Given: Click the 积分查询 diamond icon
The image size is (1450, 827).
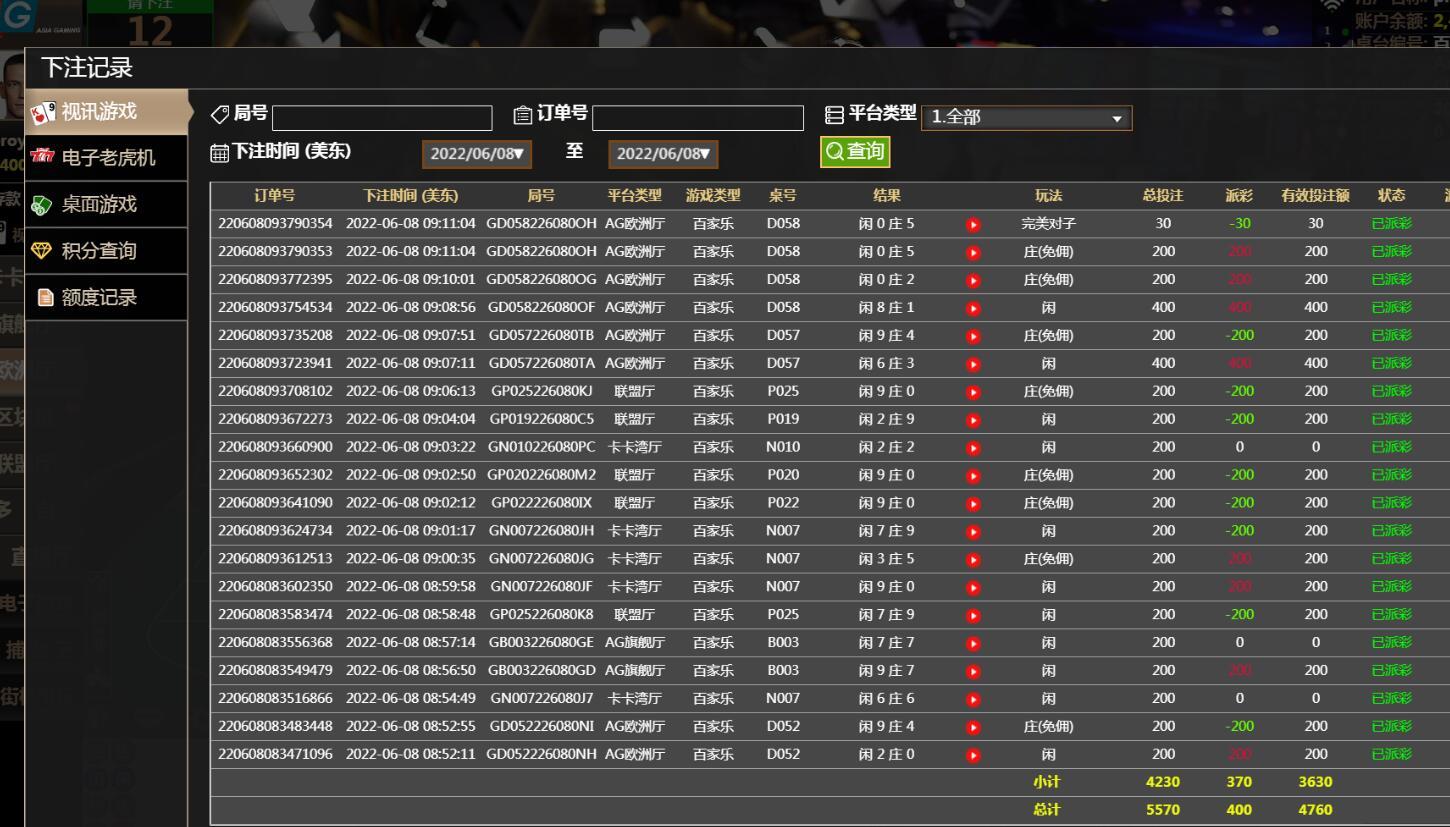Looking at the screenshot, I should click(x=43, y=251).
